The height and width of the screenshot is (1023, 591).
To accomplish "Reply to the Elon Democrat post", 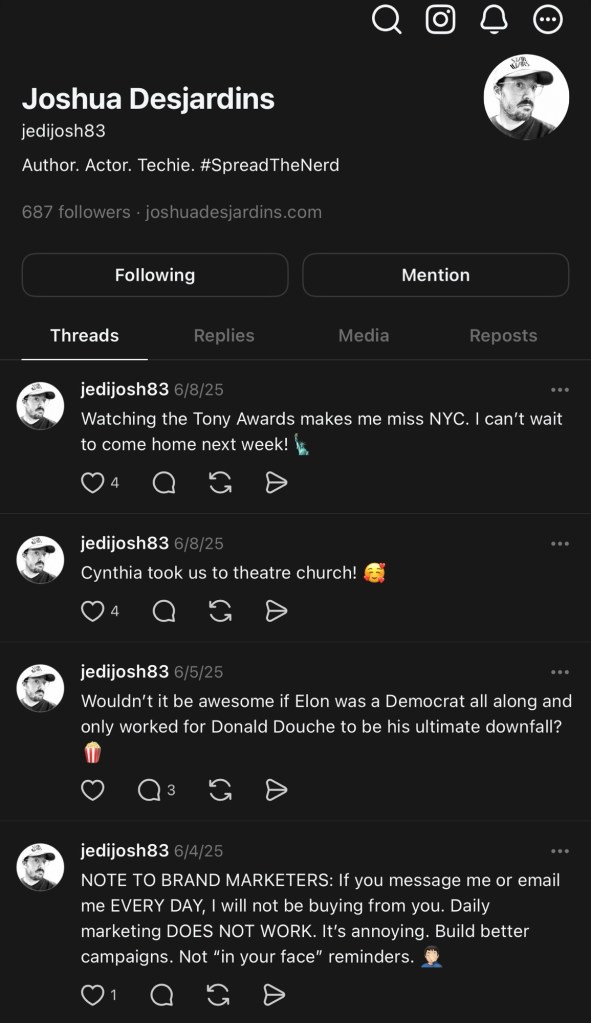I will [x=150, y=789].
